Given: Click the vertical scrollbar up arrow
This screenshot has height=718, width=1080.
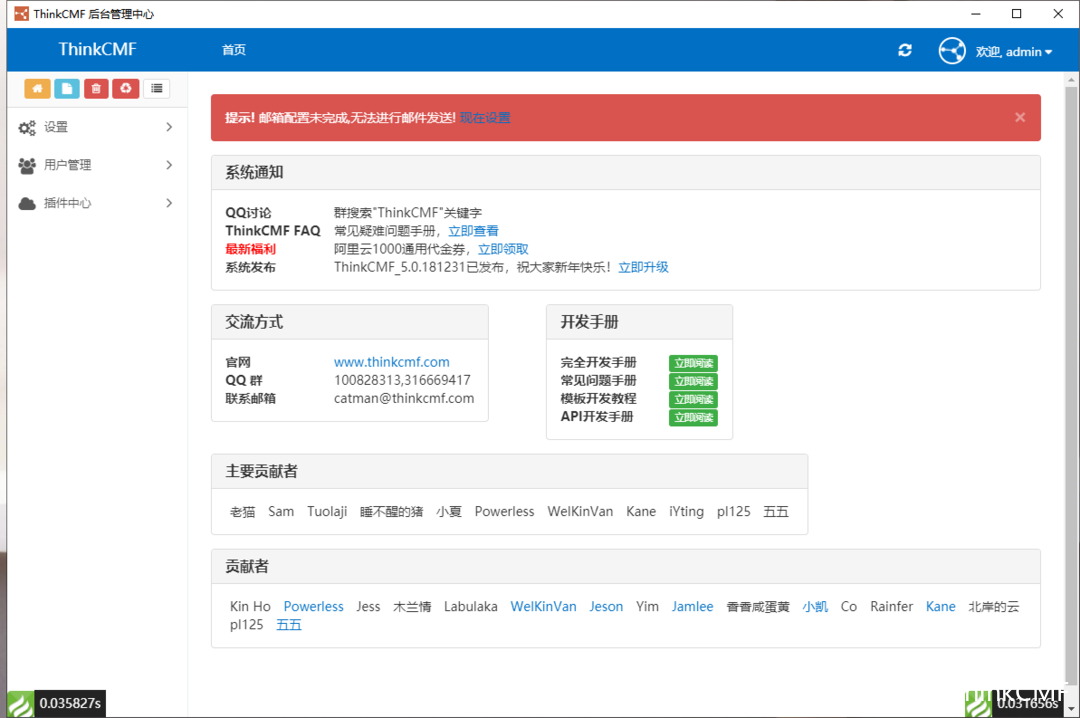Looking at the screenshot, I should [x=1072, y=80].
